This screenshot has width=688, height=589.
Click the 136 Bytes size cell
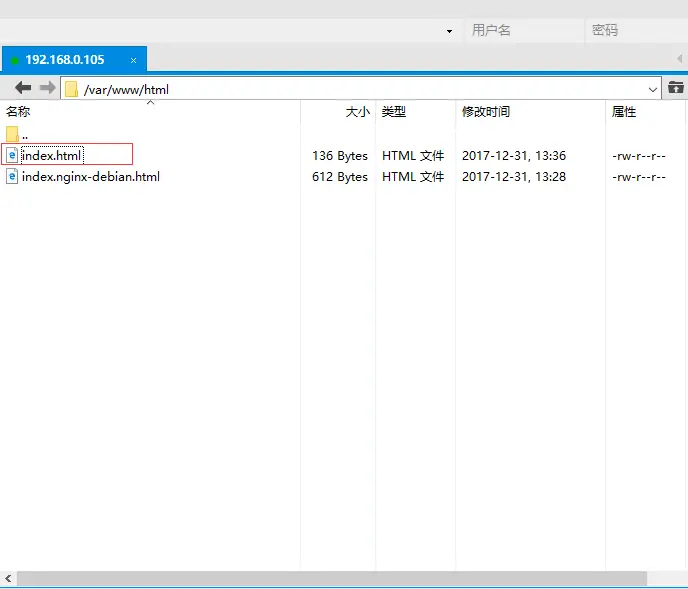click(x=340, y=155)
